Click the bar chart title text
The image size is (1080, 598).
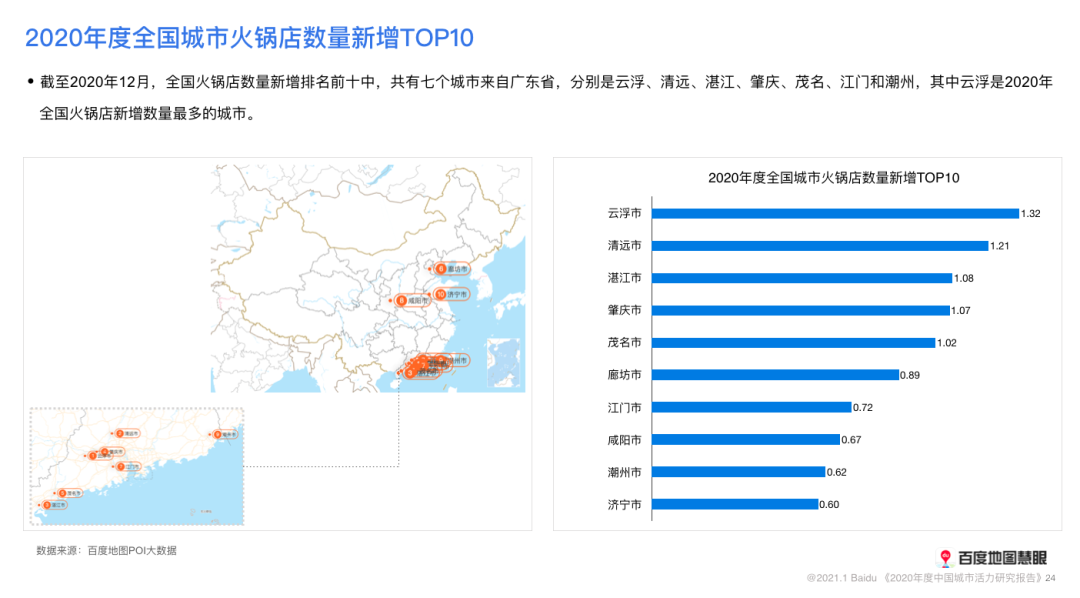(x=833, y=177)
